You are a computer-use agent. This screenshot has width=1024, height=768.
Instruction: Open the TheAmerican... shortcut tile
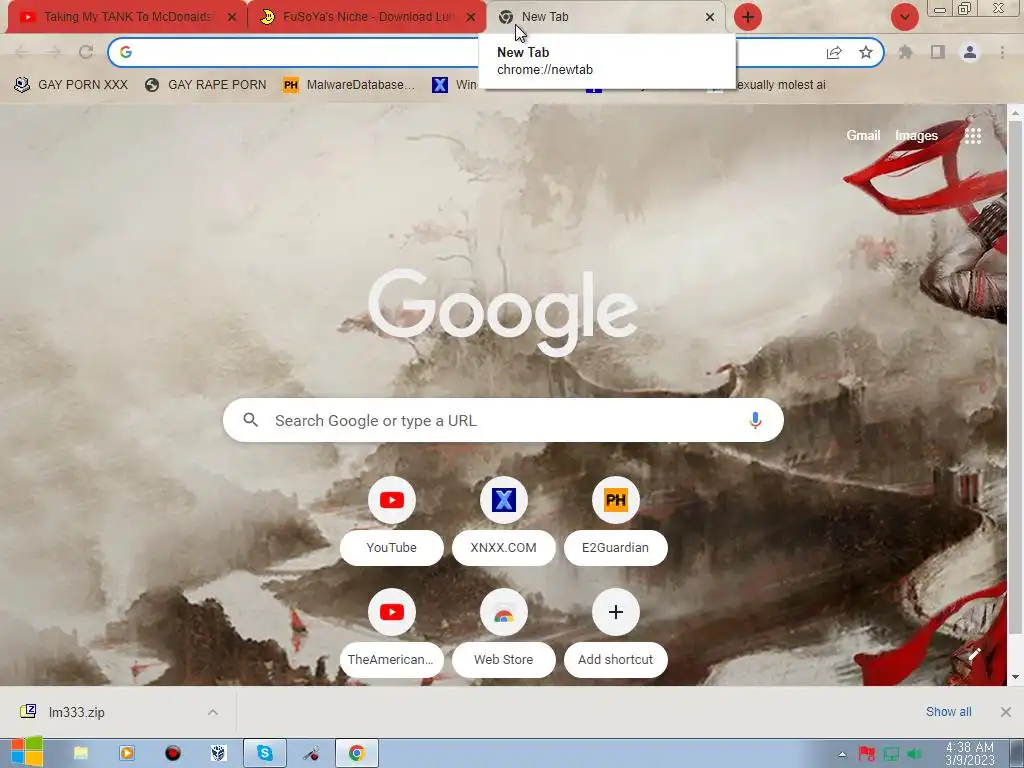pos(392,633)
